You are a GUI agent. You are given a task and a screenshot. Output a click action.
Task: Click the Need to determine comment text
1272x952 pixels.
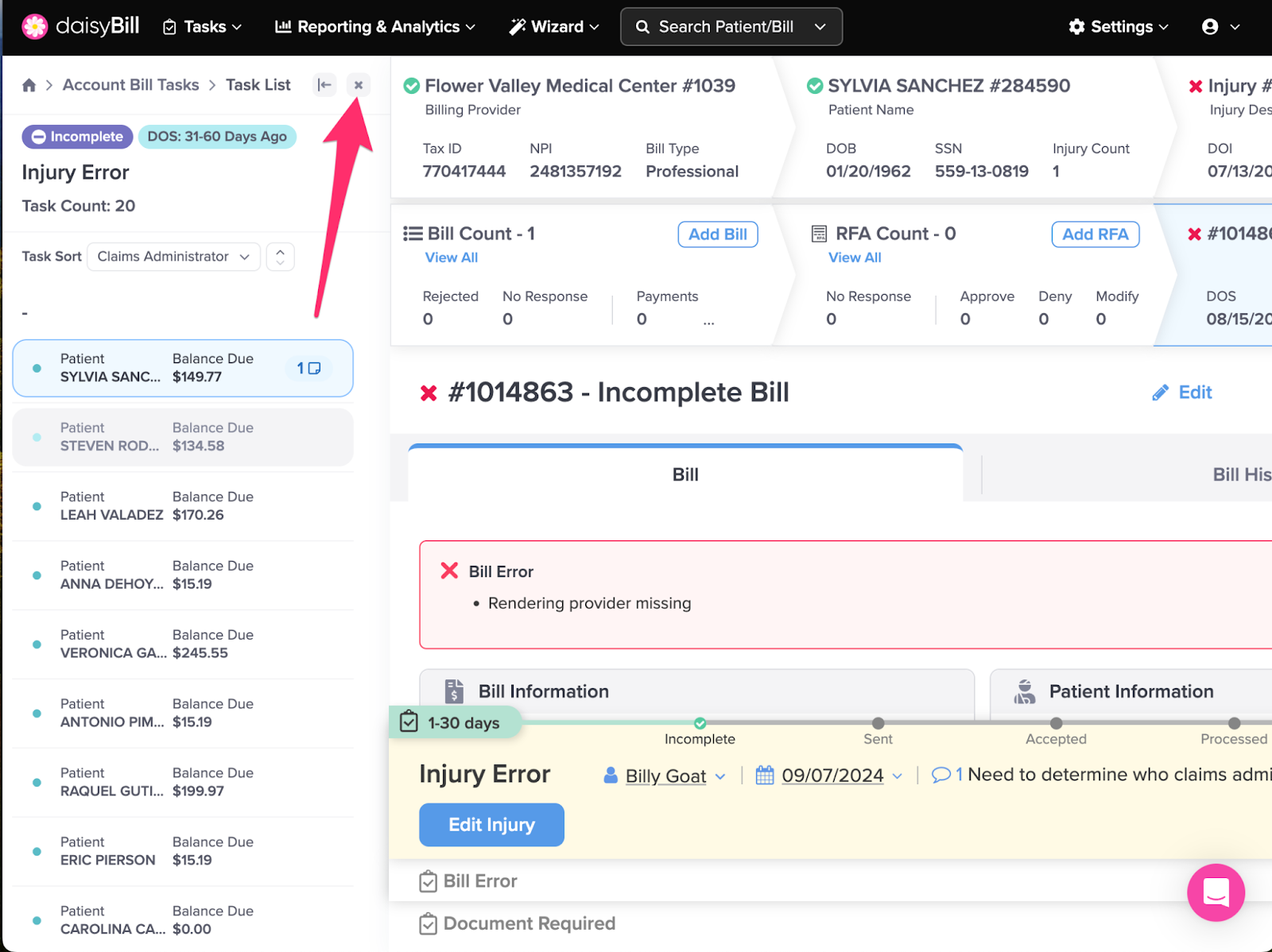[x=1119, y=775]
